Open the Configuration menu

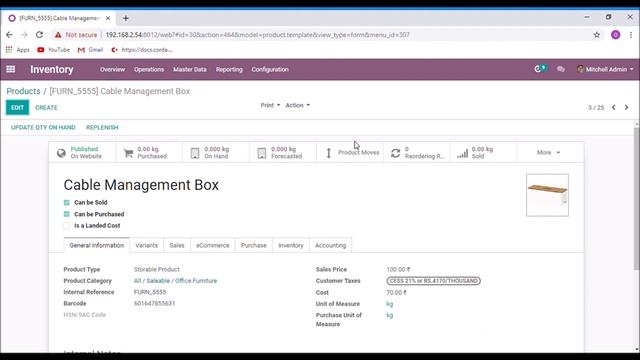(x=270, y=69)
